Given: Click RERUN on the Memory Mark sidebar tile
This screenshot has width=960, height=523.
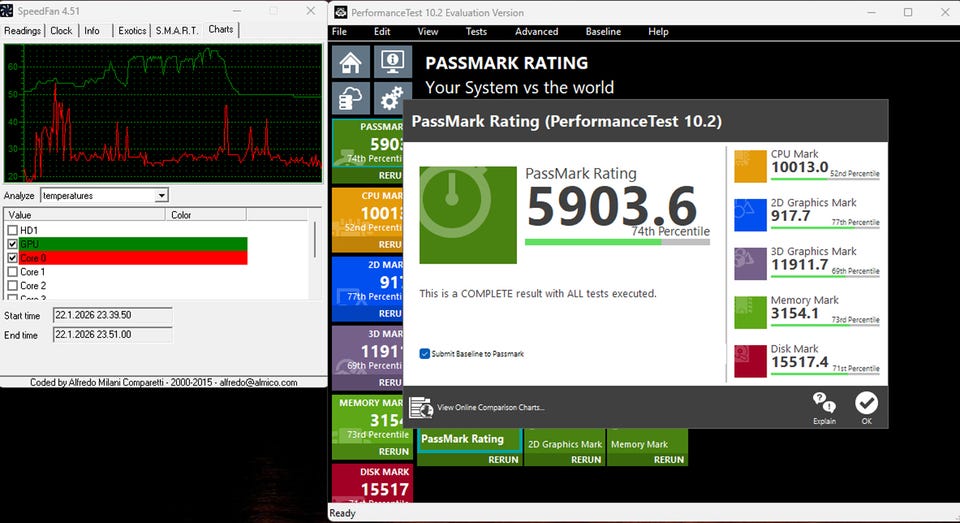Looking at the screenshot, I should [x=393, y=451].
